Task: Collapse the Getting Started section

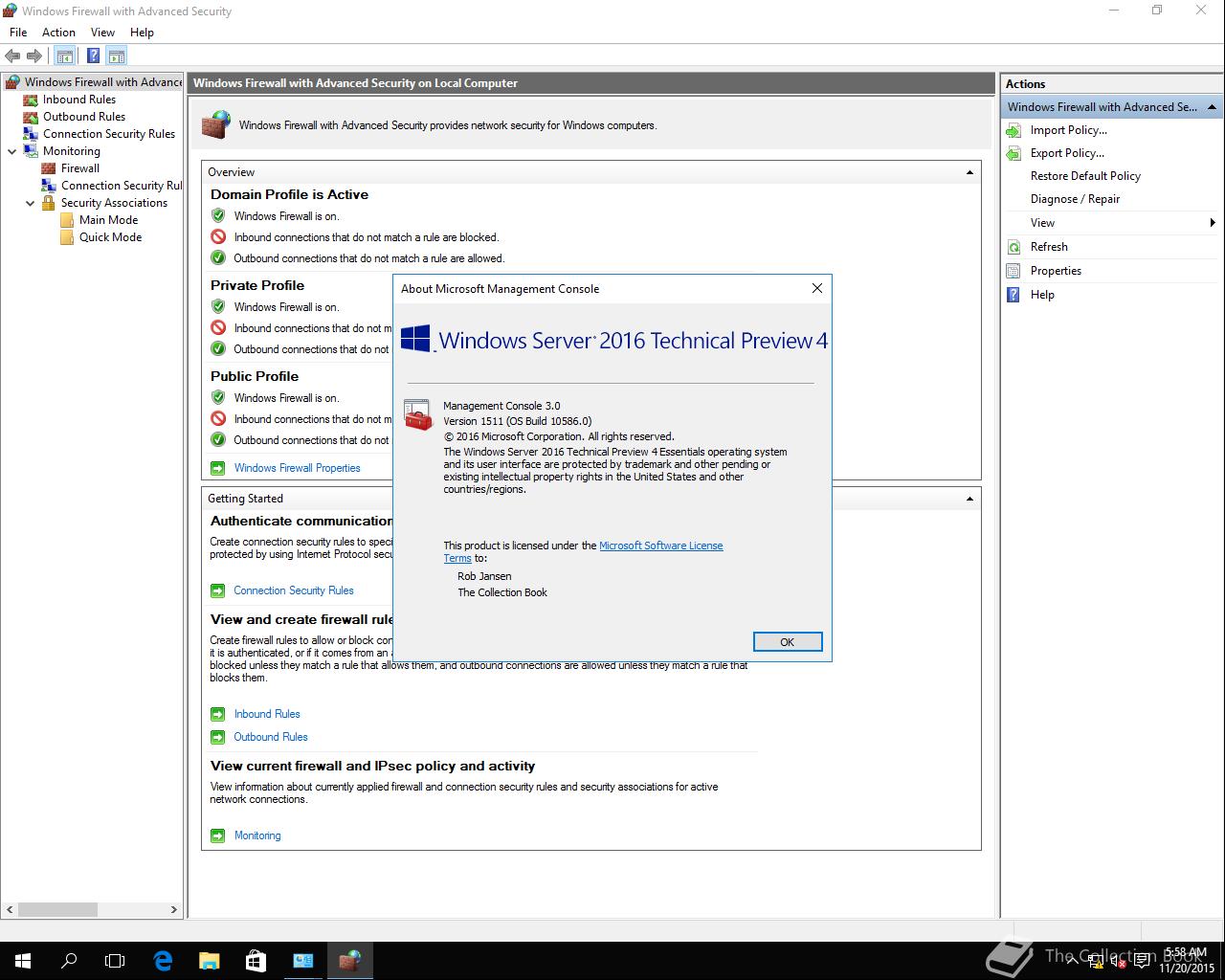Action: click(x=969, y=499)
